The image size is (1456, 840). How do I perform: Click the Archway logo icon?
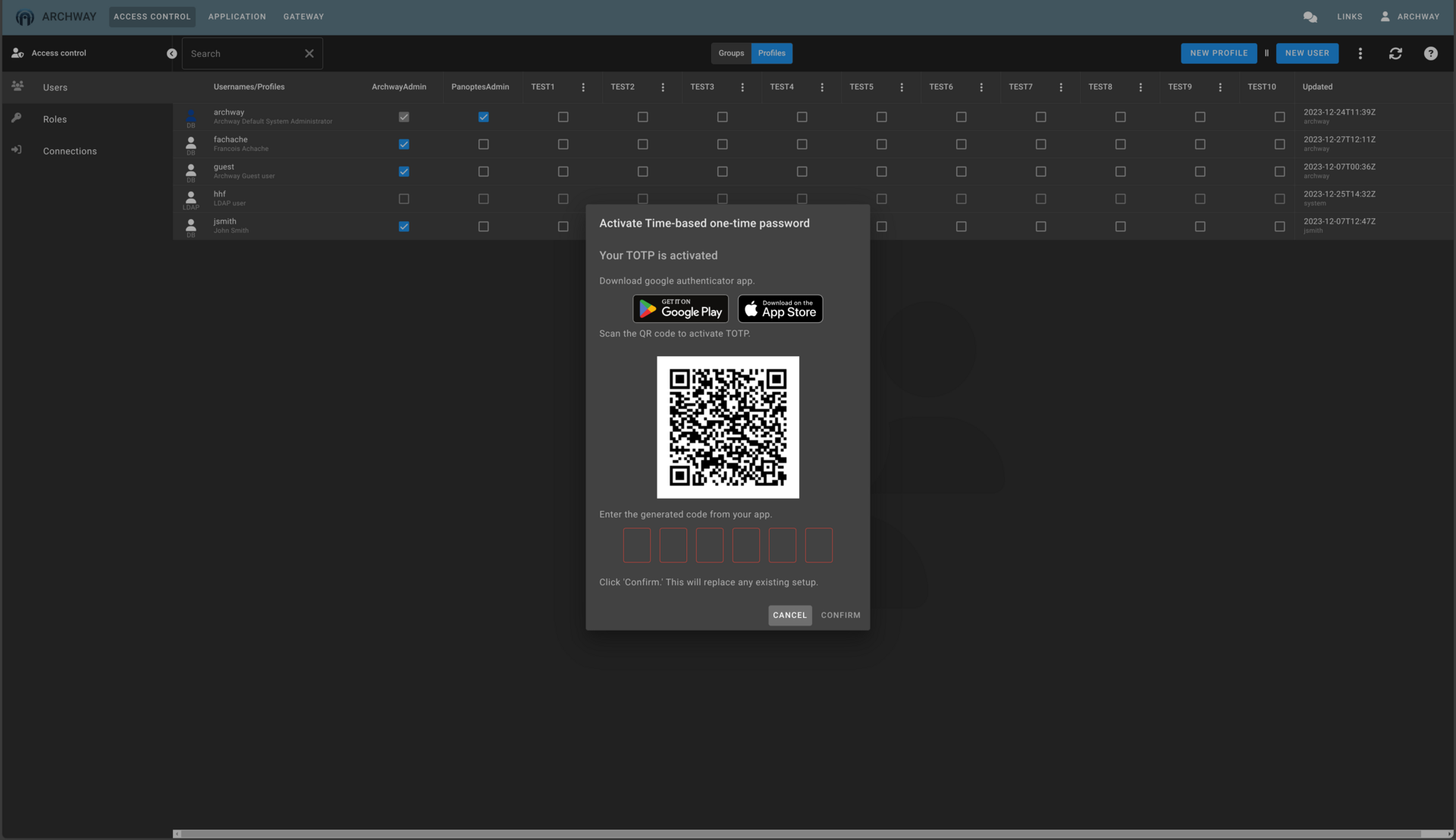(x=24, y=17)
